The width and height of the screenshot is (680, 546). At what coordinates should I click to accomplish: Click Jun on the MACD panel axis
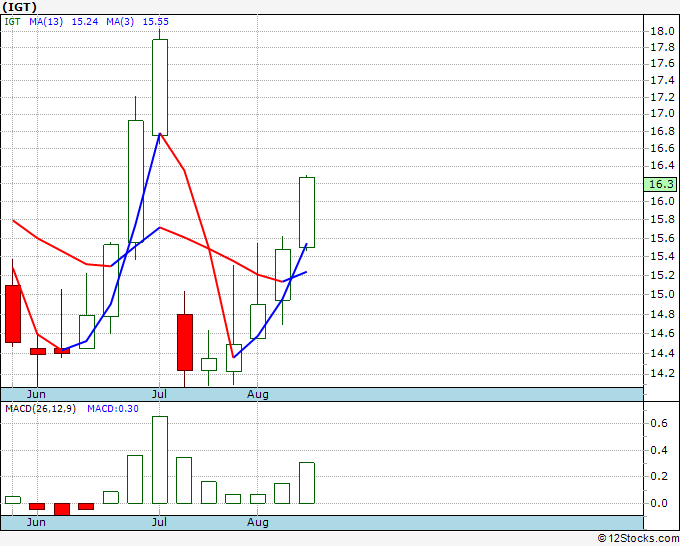[36, 522]
